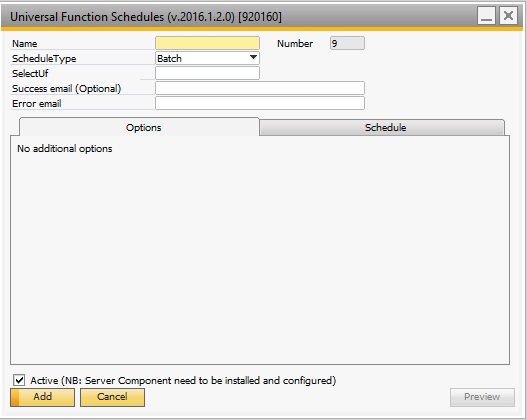This screenshot has height=420, width=527.
Task: Close the Universal Function Schedules window
Action: pyautogui.click(x=508, y=16)
